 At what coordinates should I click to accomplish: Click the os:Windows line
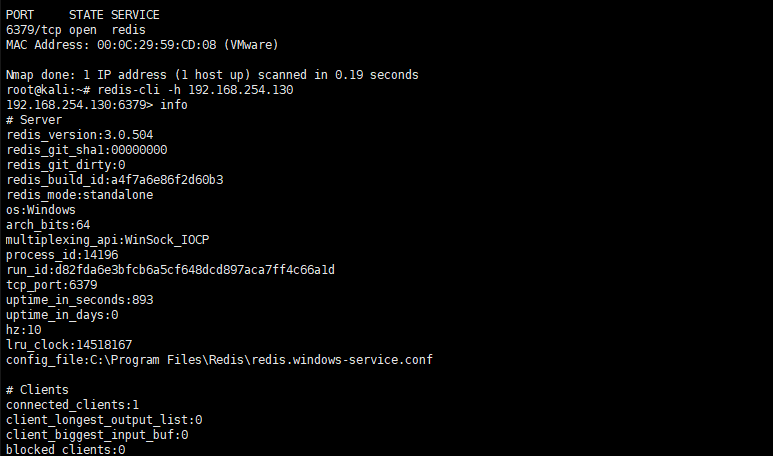tap(41, 210)
